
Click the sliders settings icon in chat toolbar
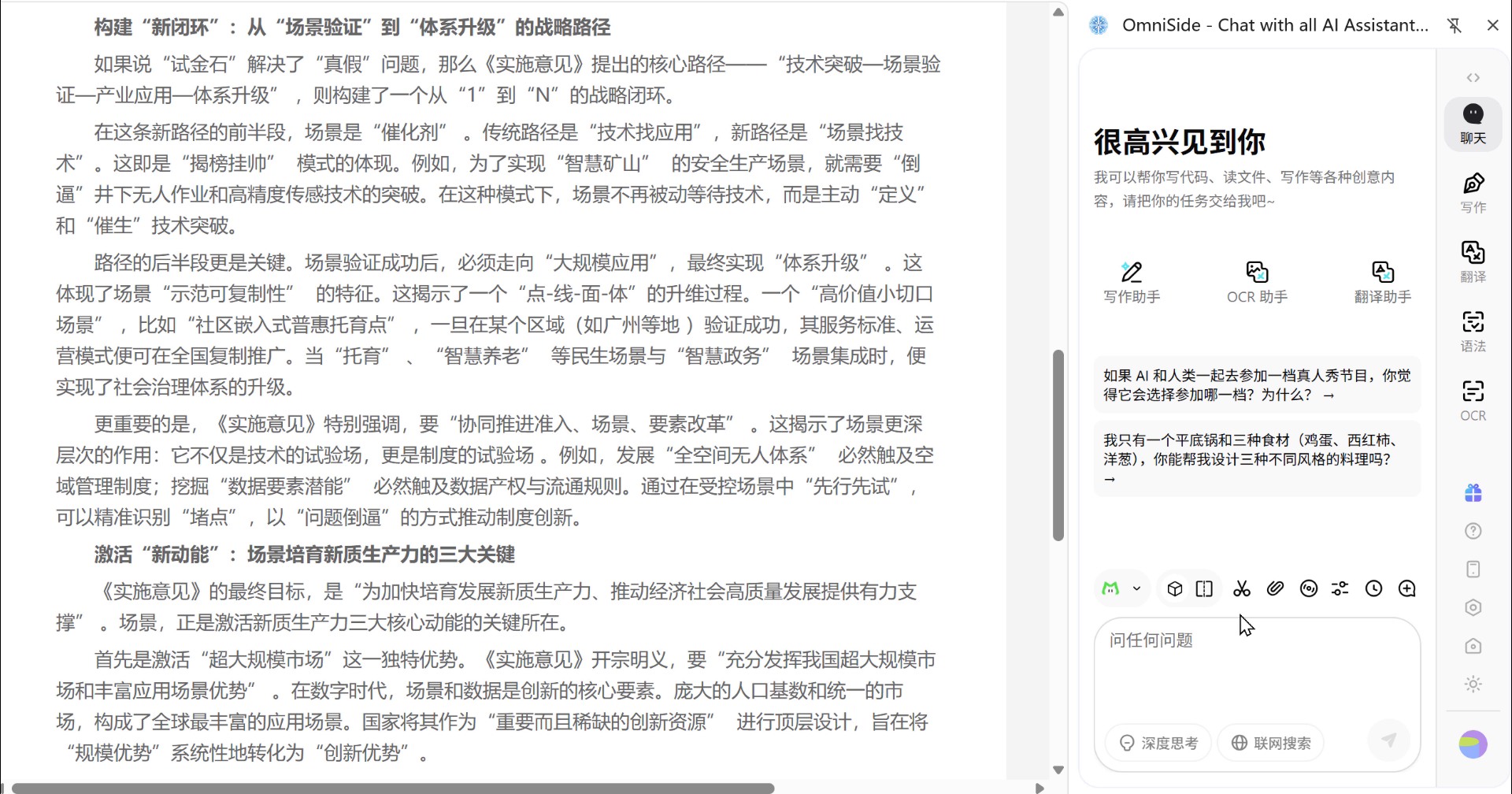coord(1340,589)
